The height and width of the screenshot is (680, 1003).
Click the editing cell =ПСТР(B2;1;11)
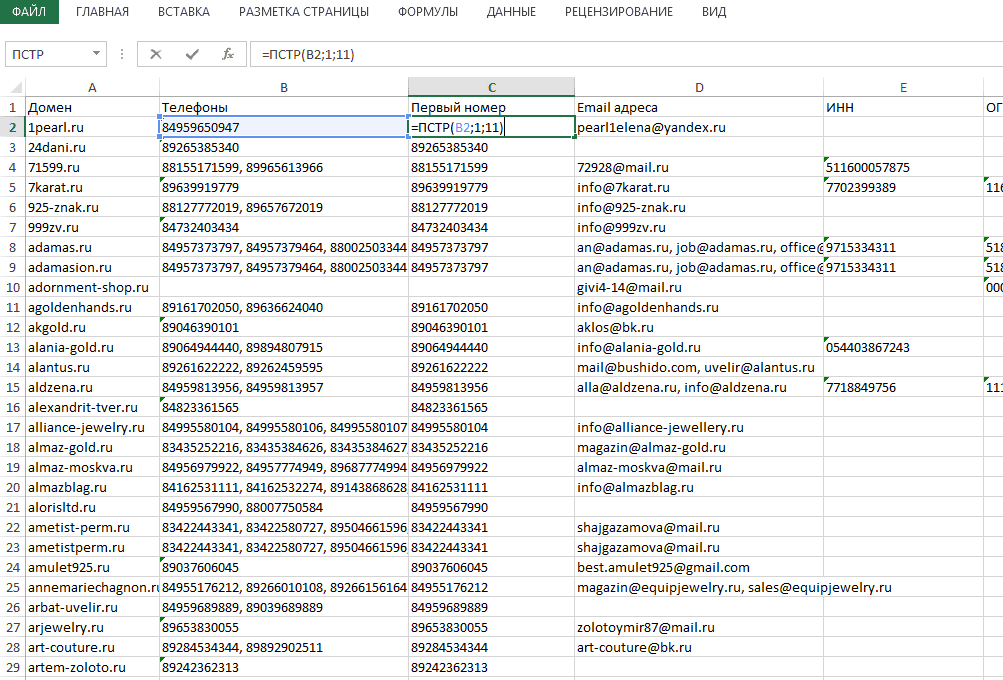click(491, 127)
